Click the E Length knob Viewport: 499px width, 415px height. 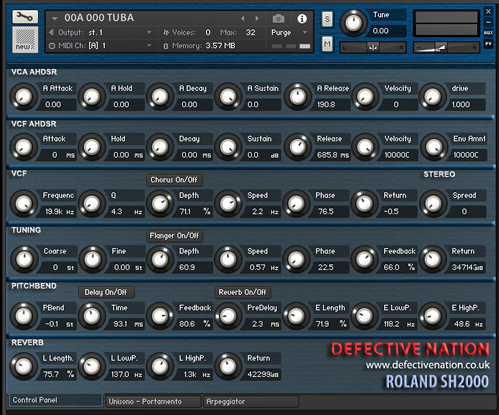pyautogui.click(x=296, y=316)
